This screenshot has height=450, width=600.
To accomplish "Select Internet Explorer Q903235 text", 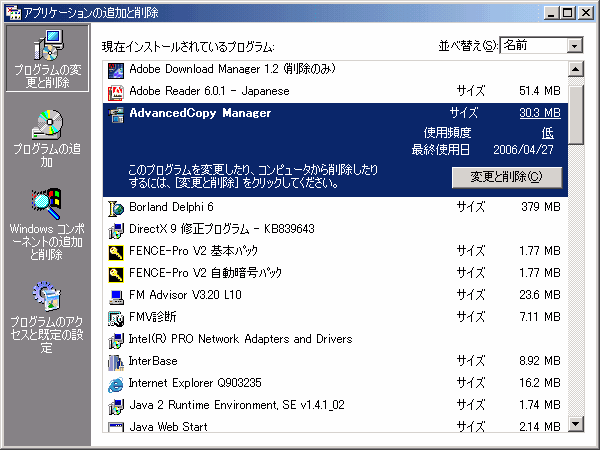I will 195,383.
